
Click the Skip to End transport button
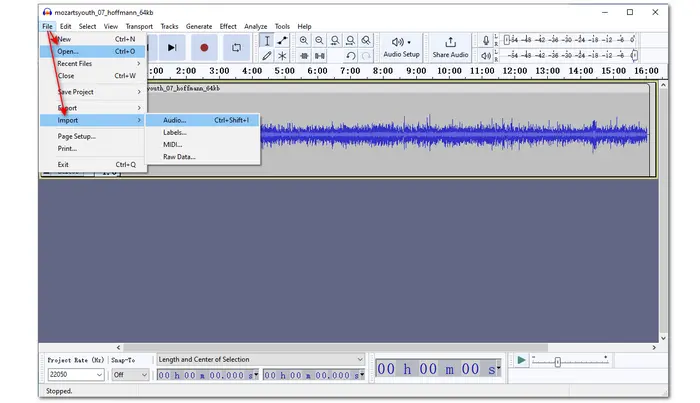172,47
